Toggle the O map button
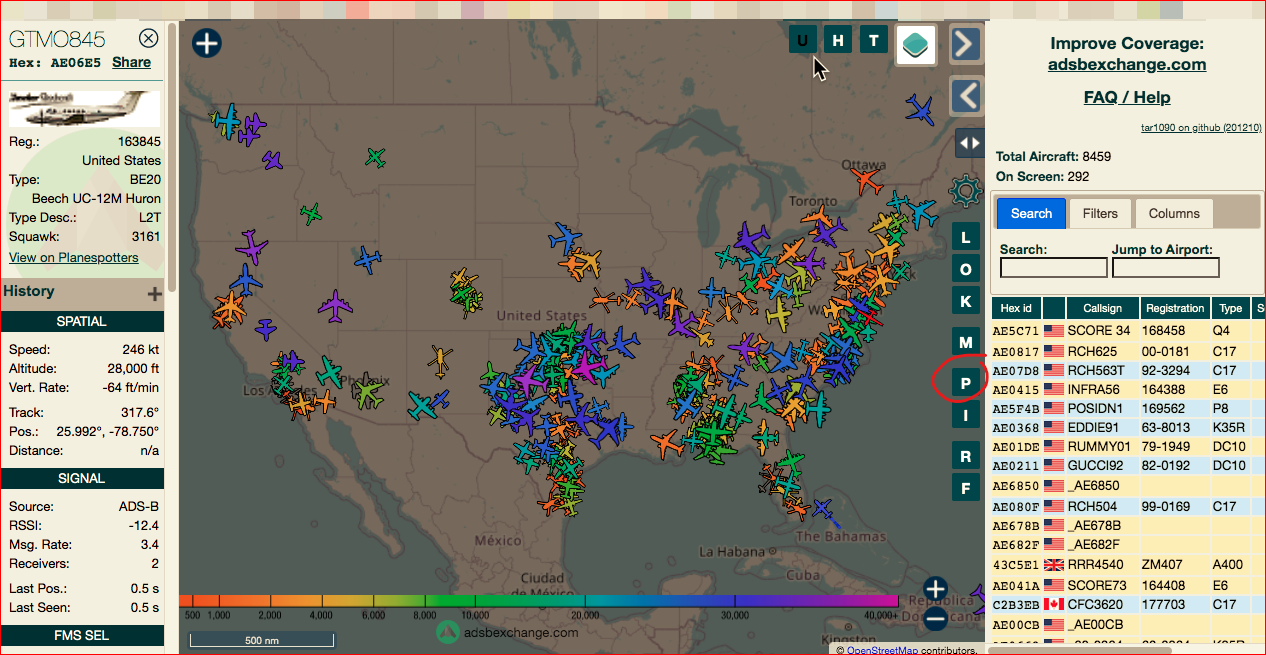Image resolution: width=1266 pixels, height=655 pixels. pos(966,269)
